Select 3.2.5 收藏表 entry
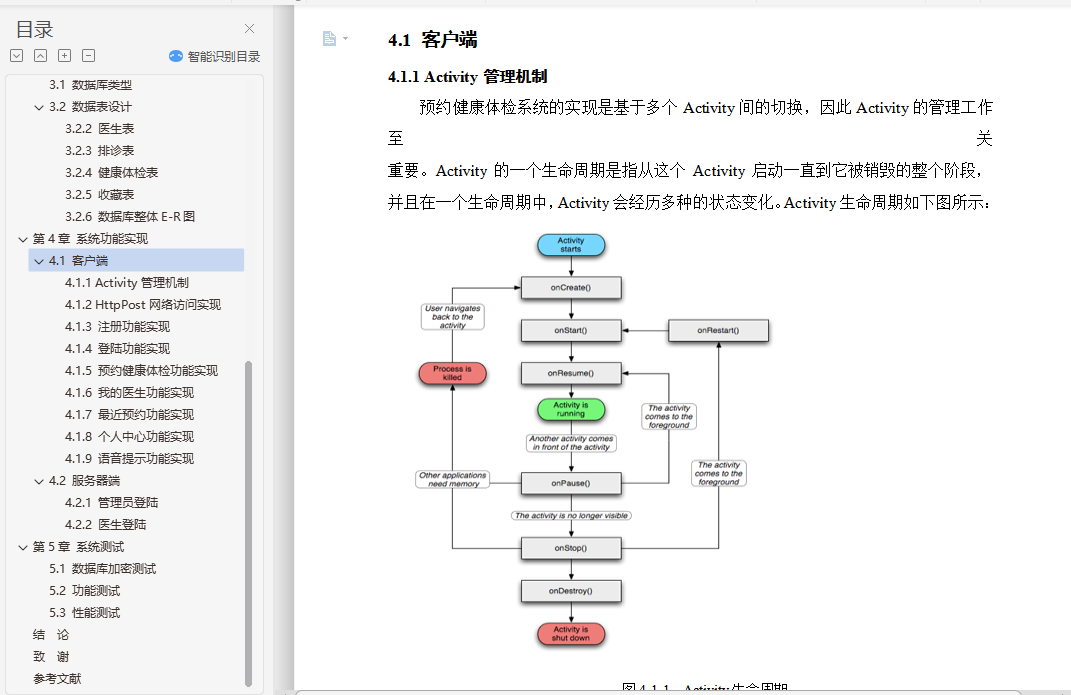Viewport: 1071px width, 695px height. pos(100,195)
